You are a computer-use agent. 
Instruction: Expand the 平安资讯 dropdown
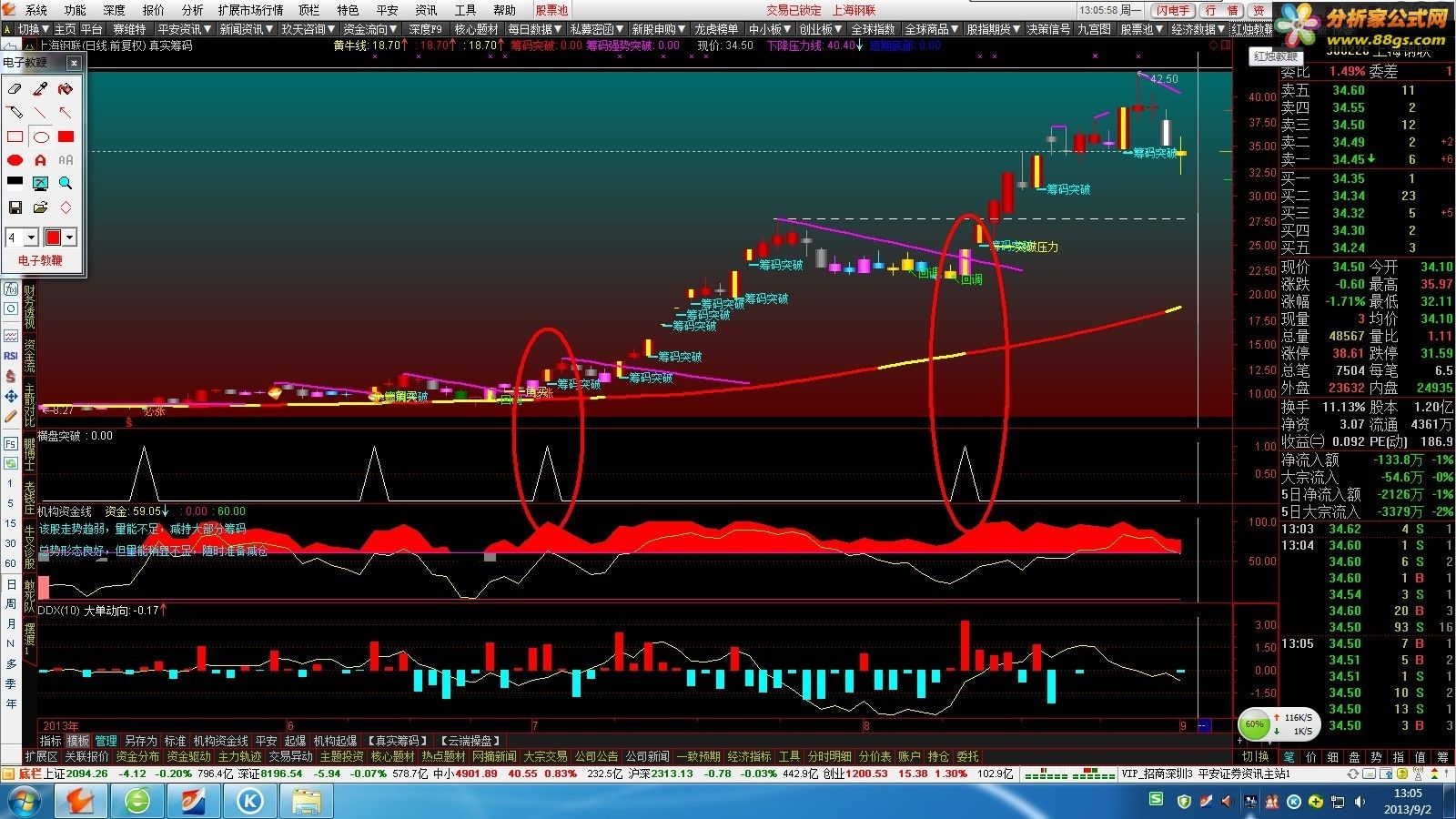(185, 29)
